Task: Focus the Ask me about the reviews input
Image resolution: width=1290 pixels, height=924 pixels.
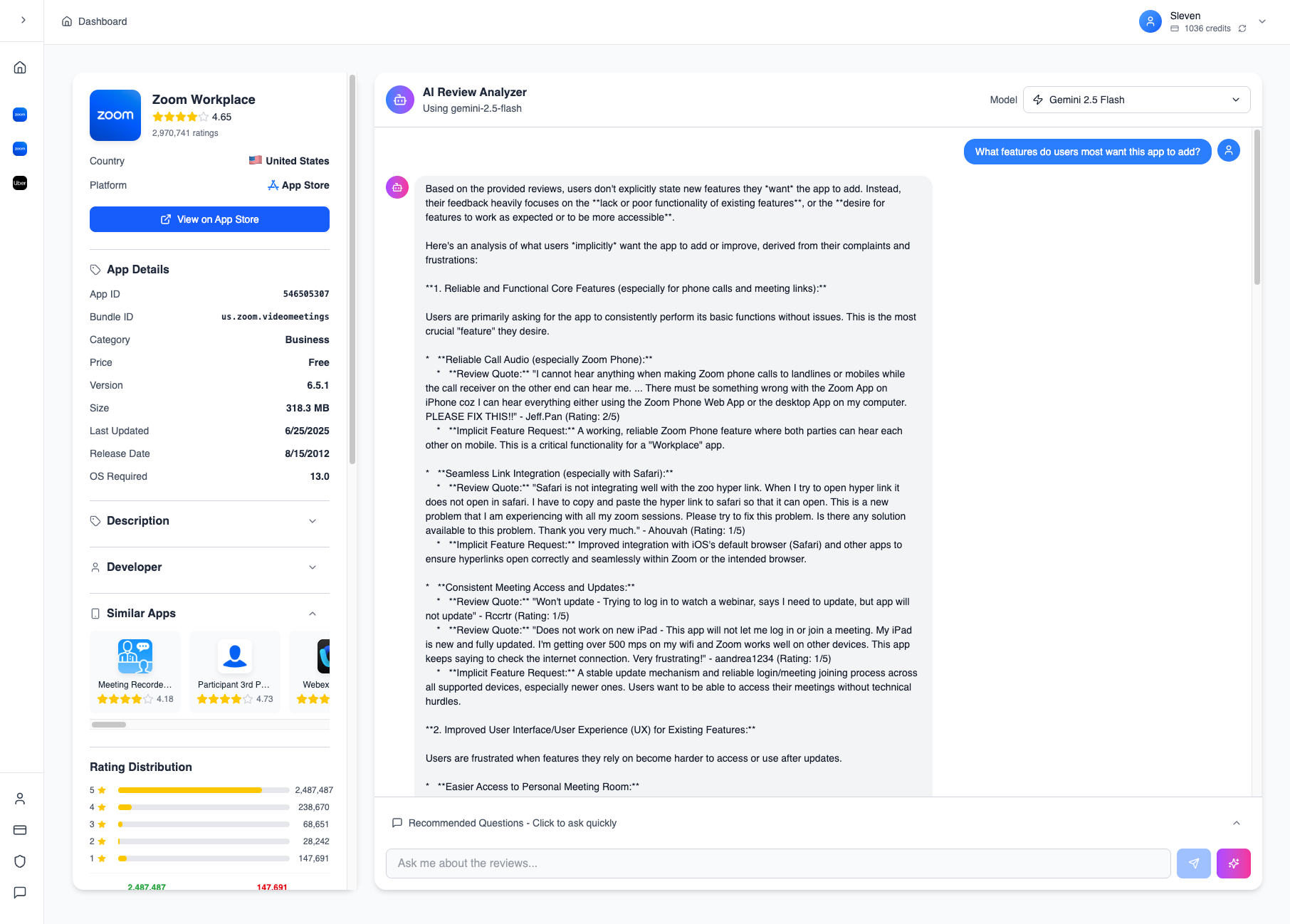Action: 778,863
